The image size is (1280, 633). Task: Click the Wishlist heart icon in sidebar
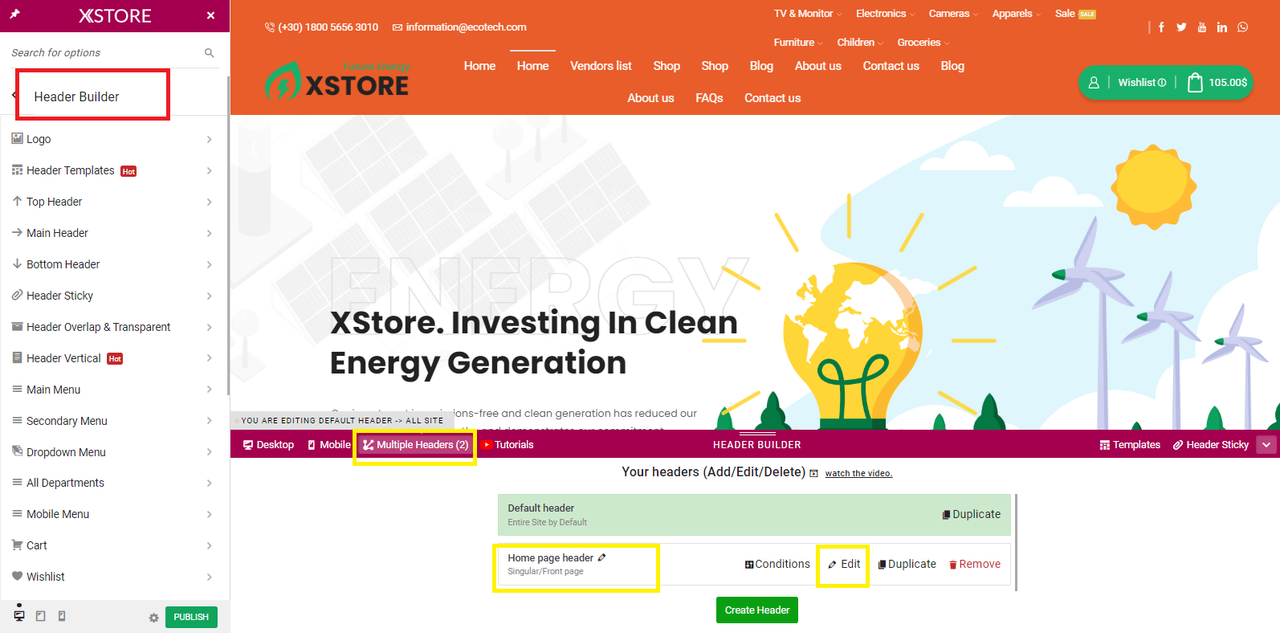(x=17, y=576)
